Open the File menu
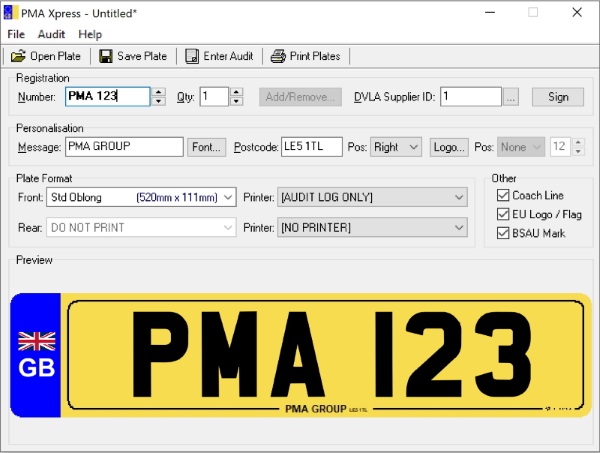 click(x=16, y=34)
